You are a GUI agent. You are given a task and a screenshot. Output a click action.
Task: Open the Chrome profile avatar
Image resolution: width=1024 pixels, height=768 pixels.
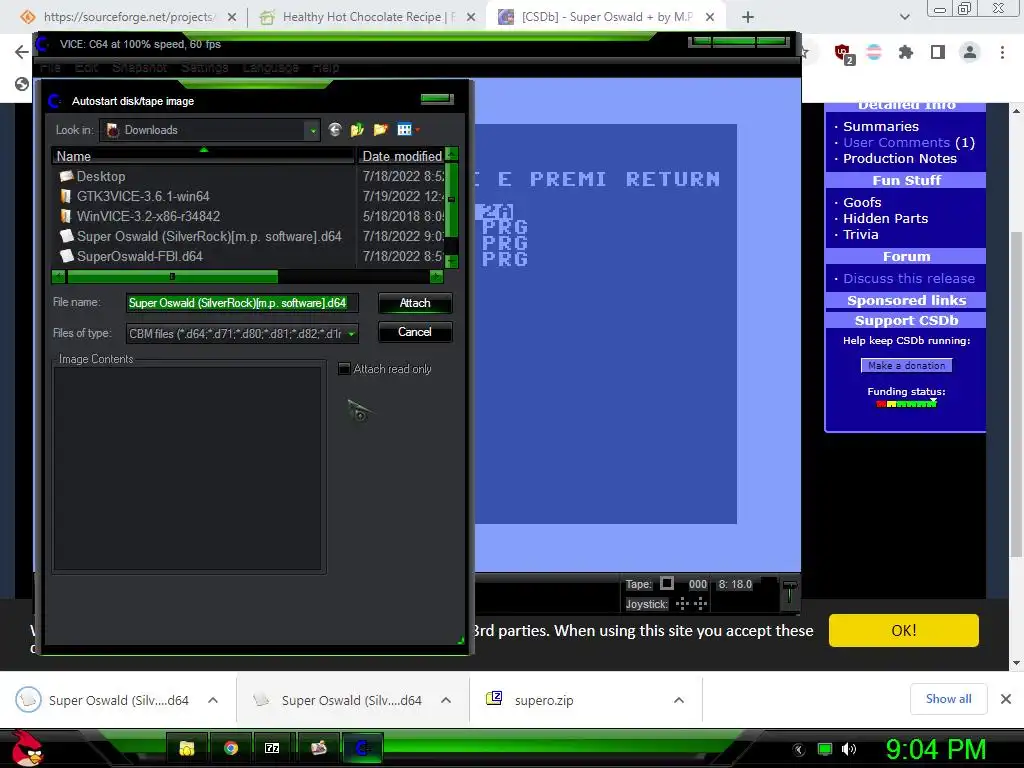pos(970,52)
